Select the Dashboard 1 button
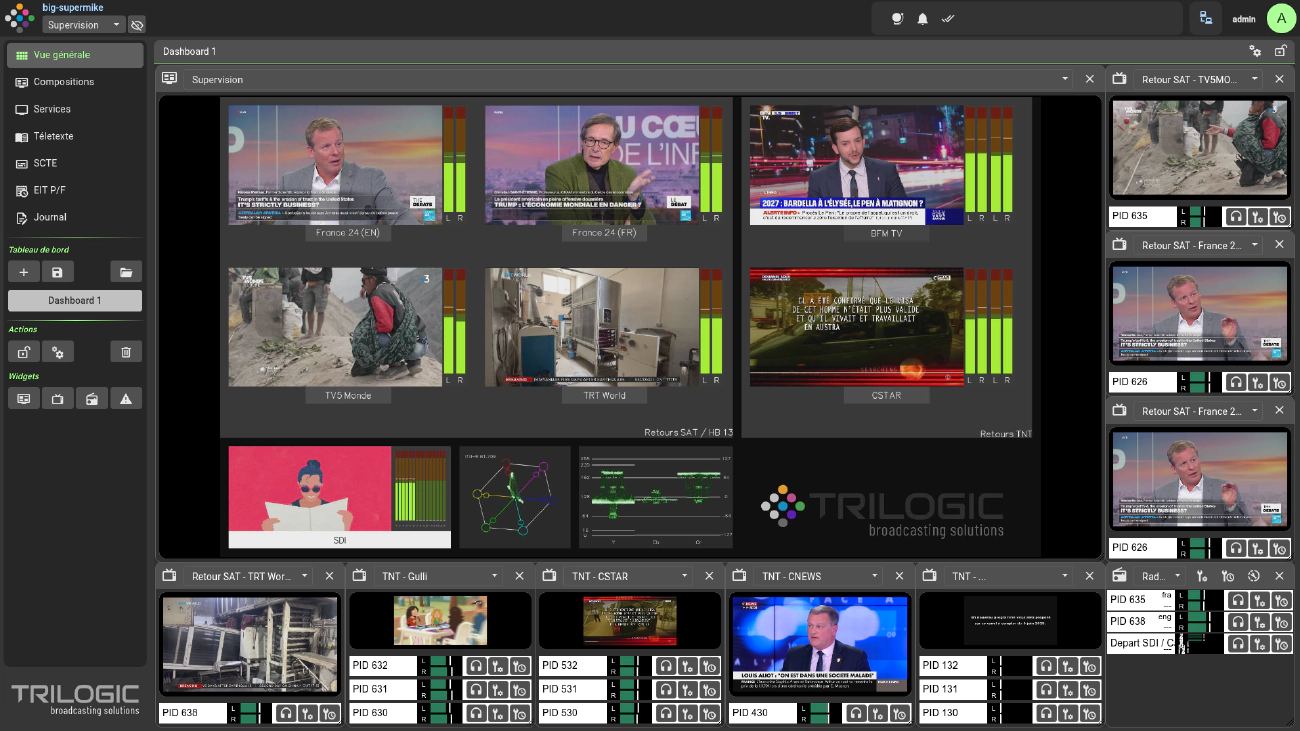 click(75, 300)
